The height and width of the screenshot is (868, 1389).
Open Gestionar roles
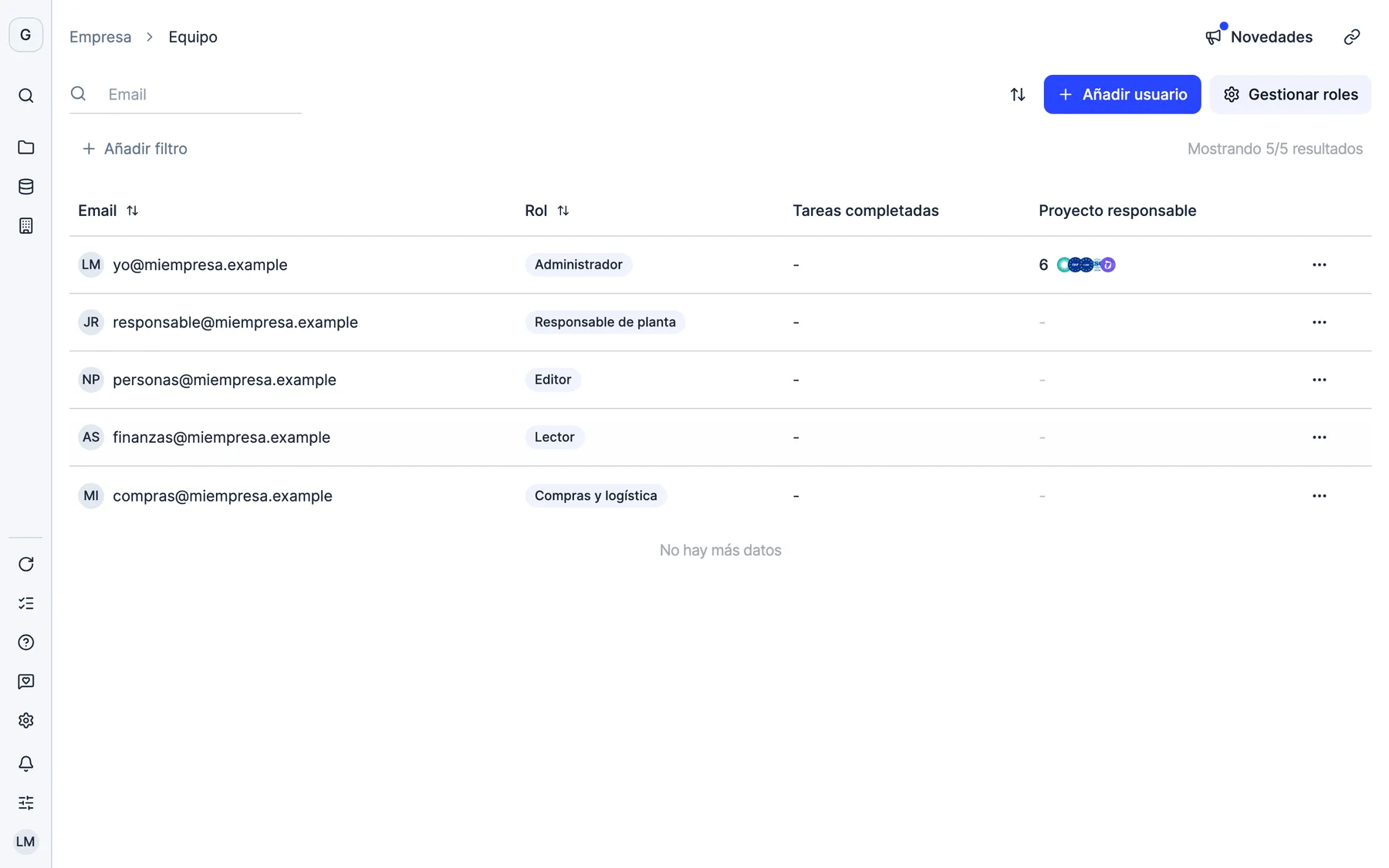pyautogui.click(x=1290, y=94)
